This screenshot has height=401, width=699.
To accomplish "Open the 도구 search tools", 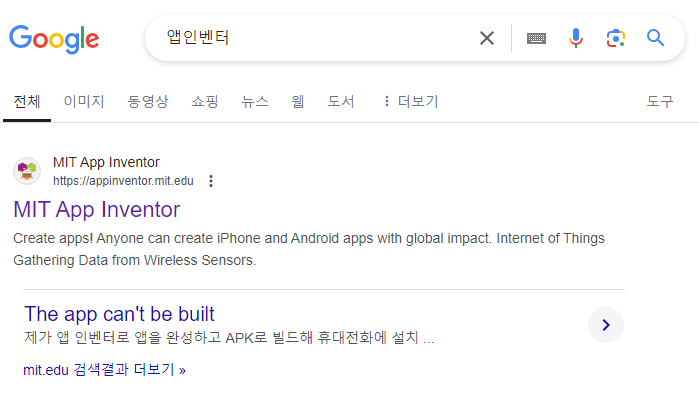I will (660, 101).
